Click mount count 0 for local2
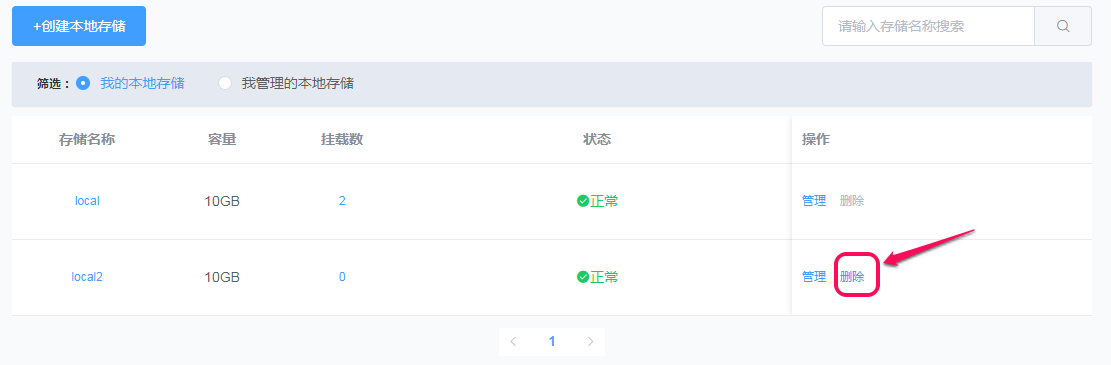The image size is (1111, 365). 342,277
